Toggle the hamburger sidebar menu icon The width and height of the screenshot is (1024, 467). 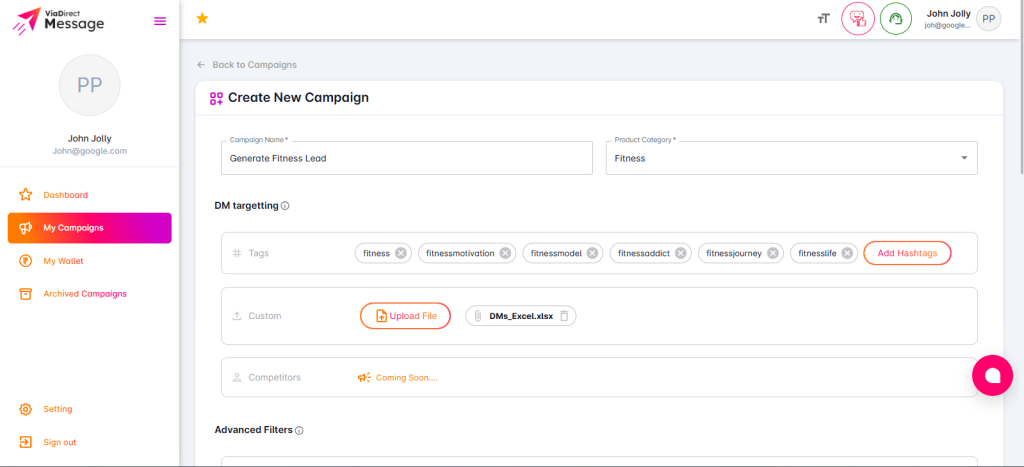159,21
